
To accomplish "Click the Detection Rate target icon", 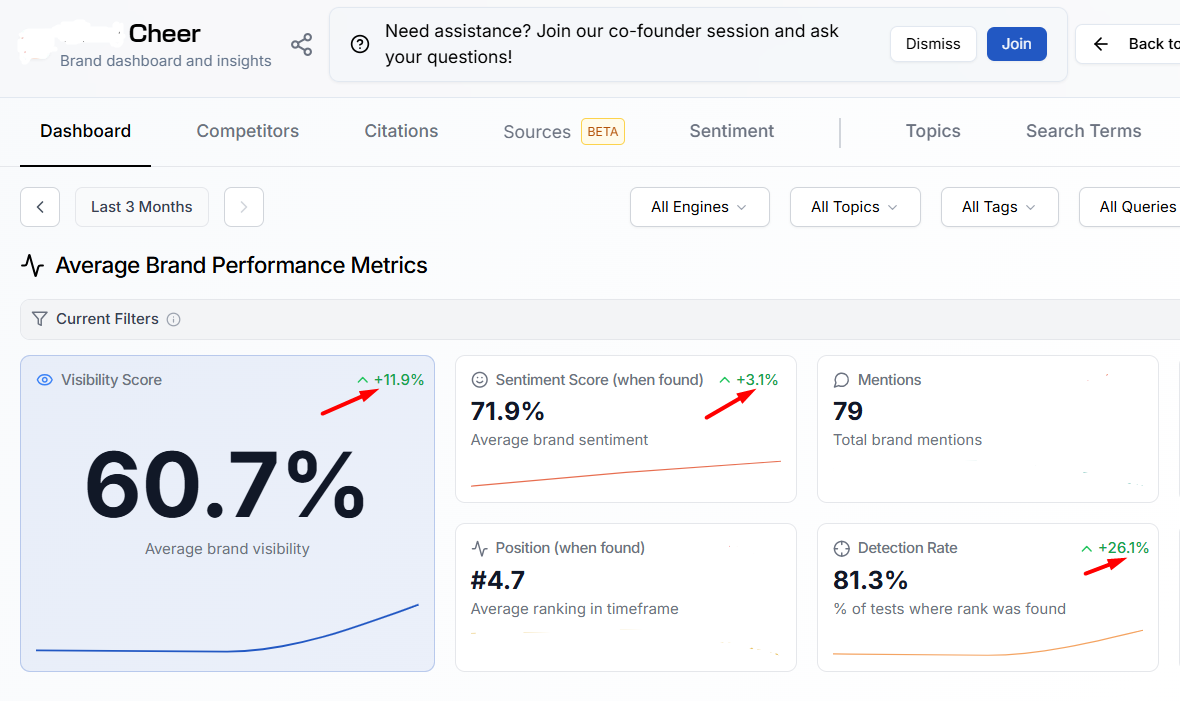I will pos(841,548).
